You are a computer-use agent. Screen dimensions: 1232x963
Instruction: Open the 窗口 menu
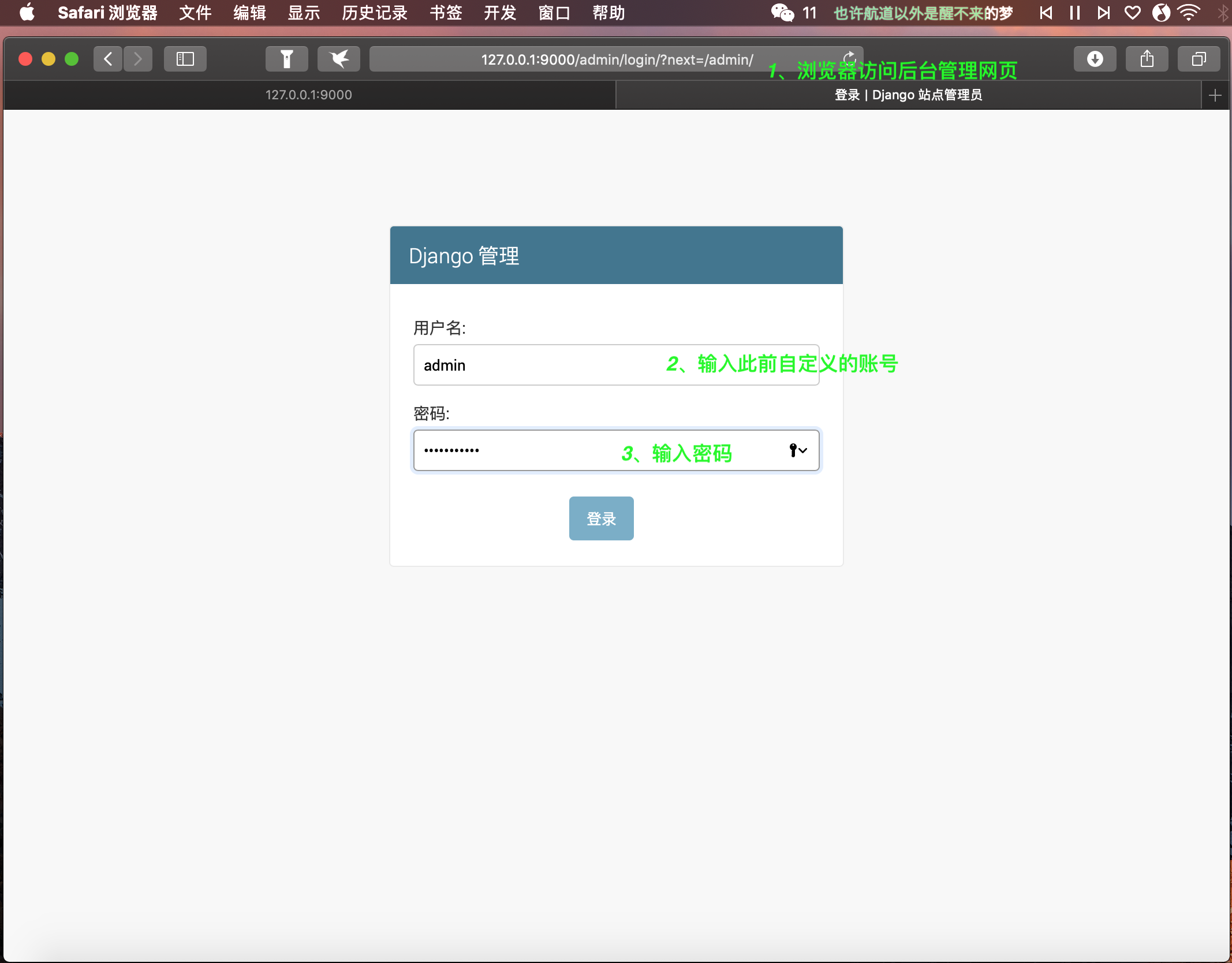(x=554, y=13)
